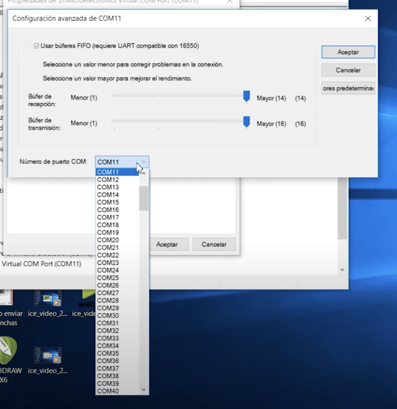Image resolution: width=397 pixels, height=409 pixels.
Task: Select COM39 in the port list
Action: [117, 383]
